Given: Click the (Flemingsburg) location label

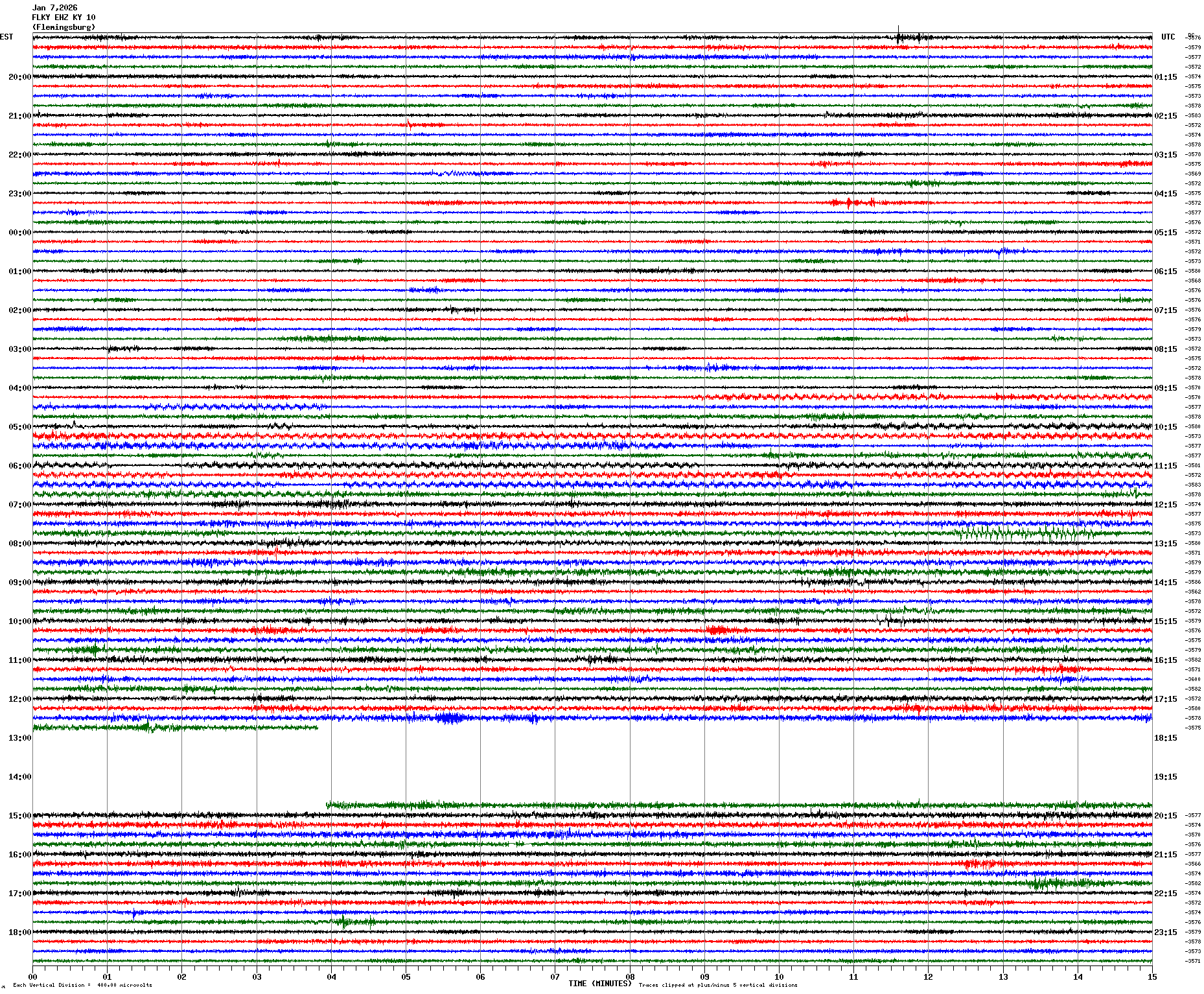Looking at the screenshot, I should click(x=64, y=27).
